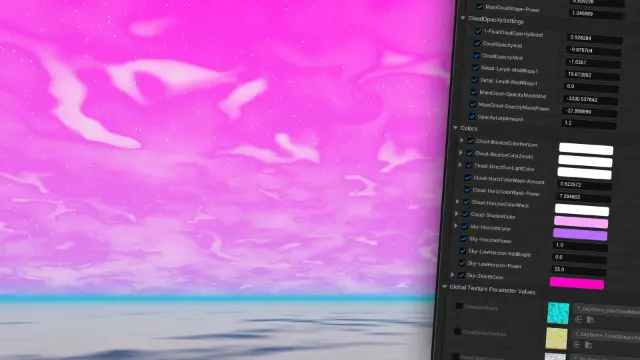Click OpacityLerpAmount value field 1.2
This screenshot has height=360, width=640.
(x=589, y=124)
